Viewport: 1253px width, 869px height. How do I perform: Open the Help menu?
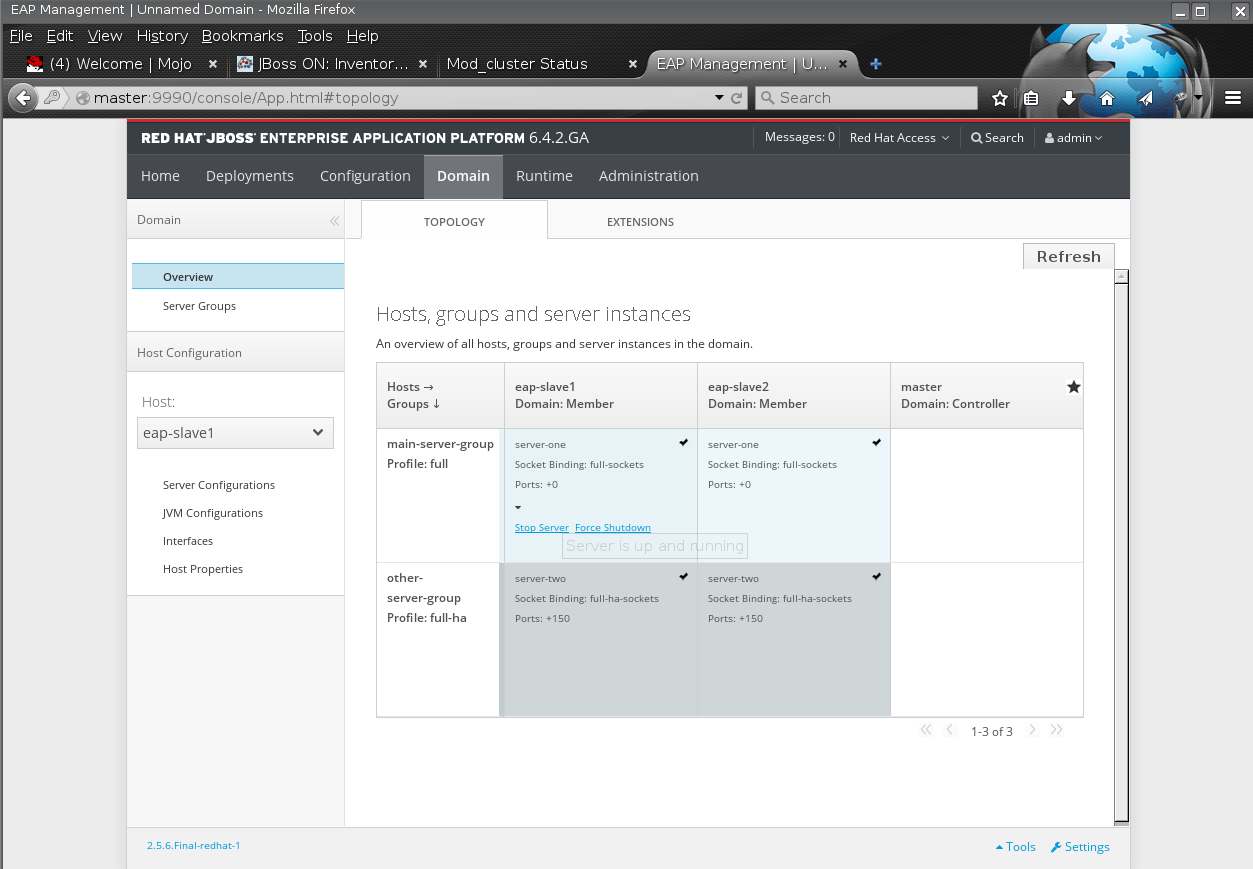(363, 36)
